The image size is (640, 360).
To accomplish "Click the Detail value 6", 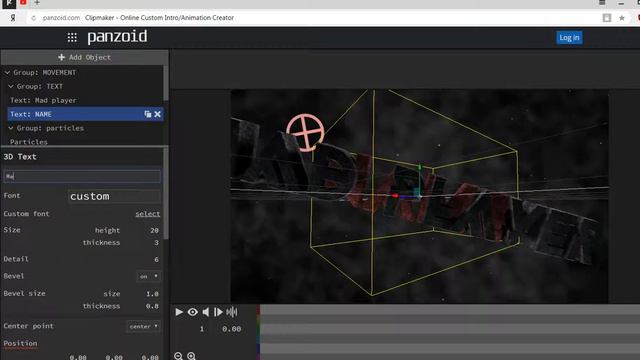I will pyautogui.click(x=156, y=259).
